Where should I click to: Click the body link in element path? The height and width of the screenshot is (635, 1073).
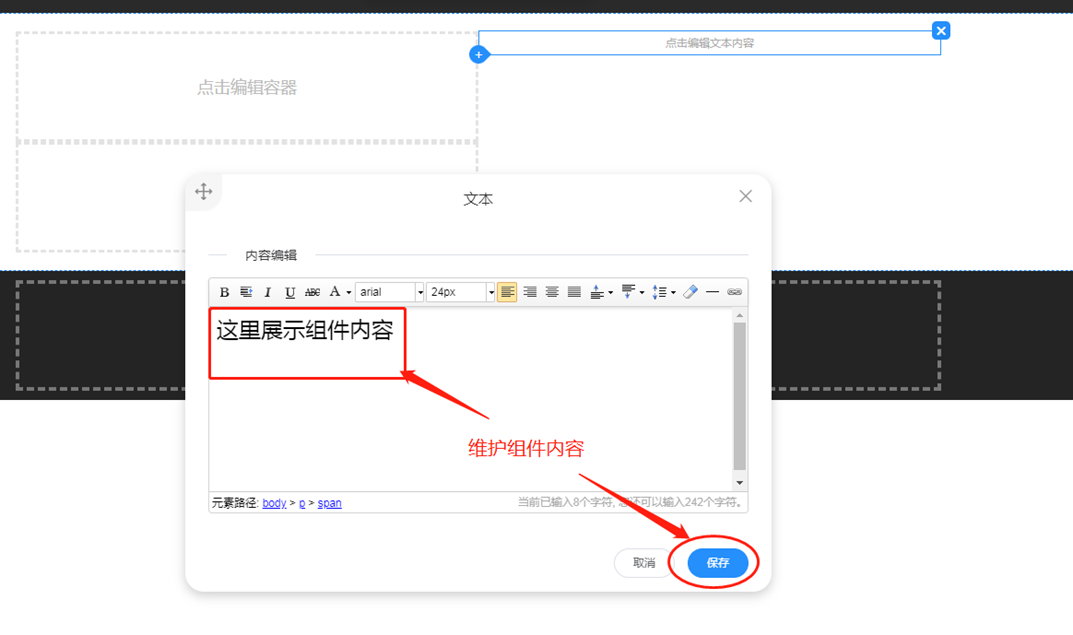[274, 503]
